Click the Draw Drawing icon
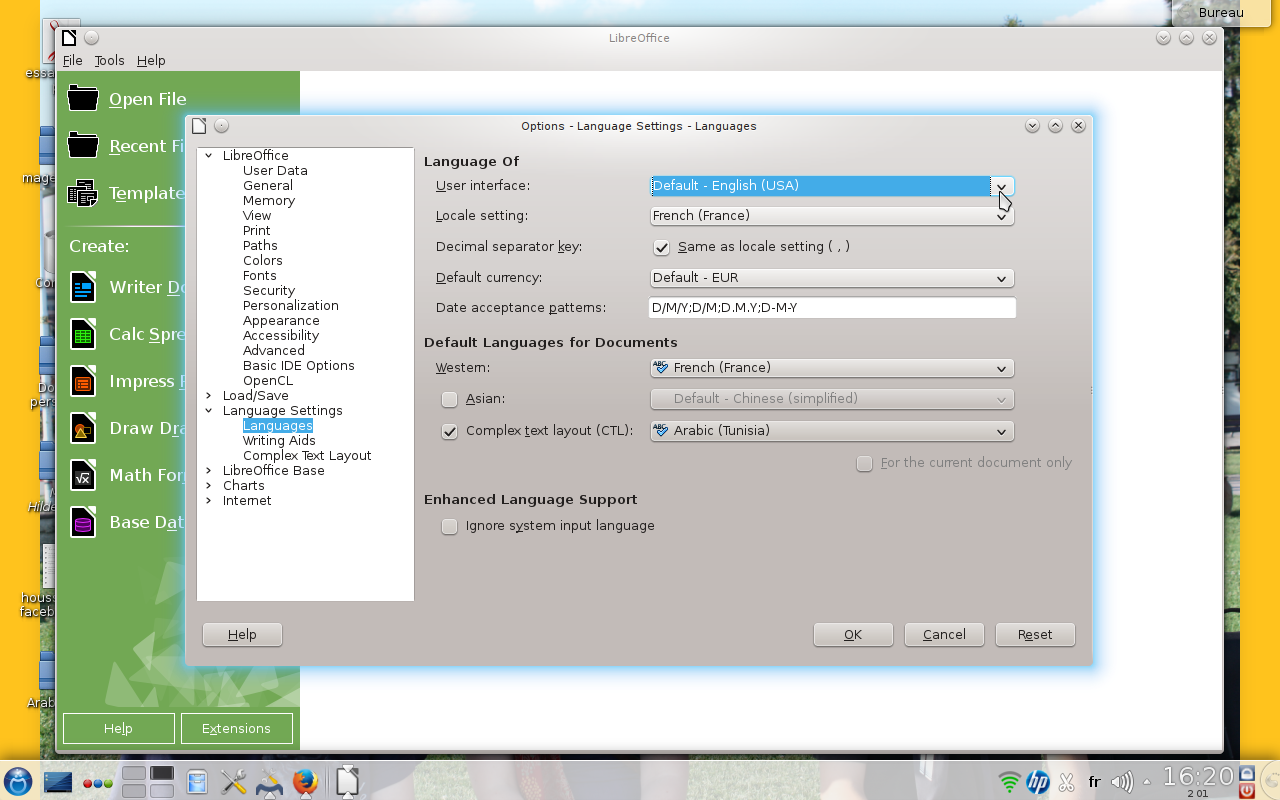 (x=83, y=428)
